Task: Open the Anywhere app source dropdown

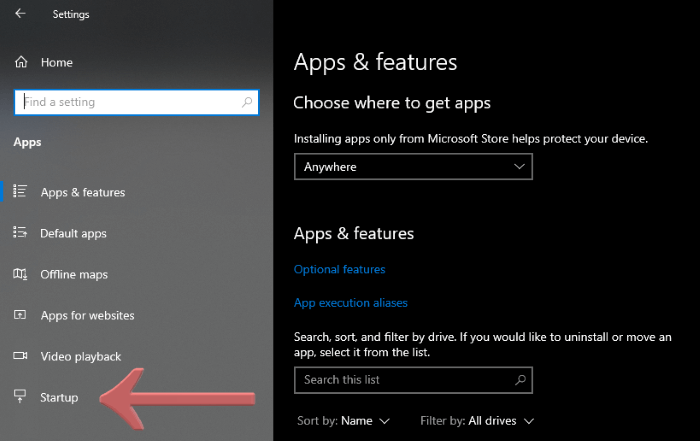Action: pos(413,167)
